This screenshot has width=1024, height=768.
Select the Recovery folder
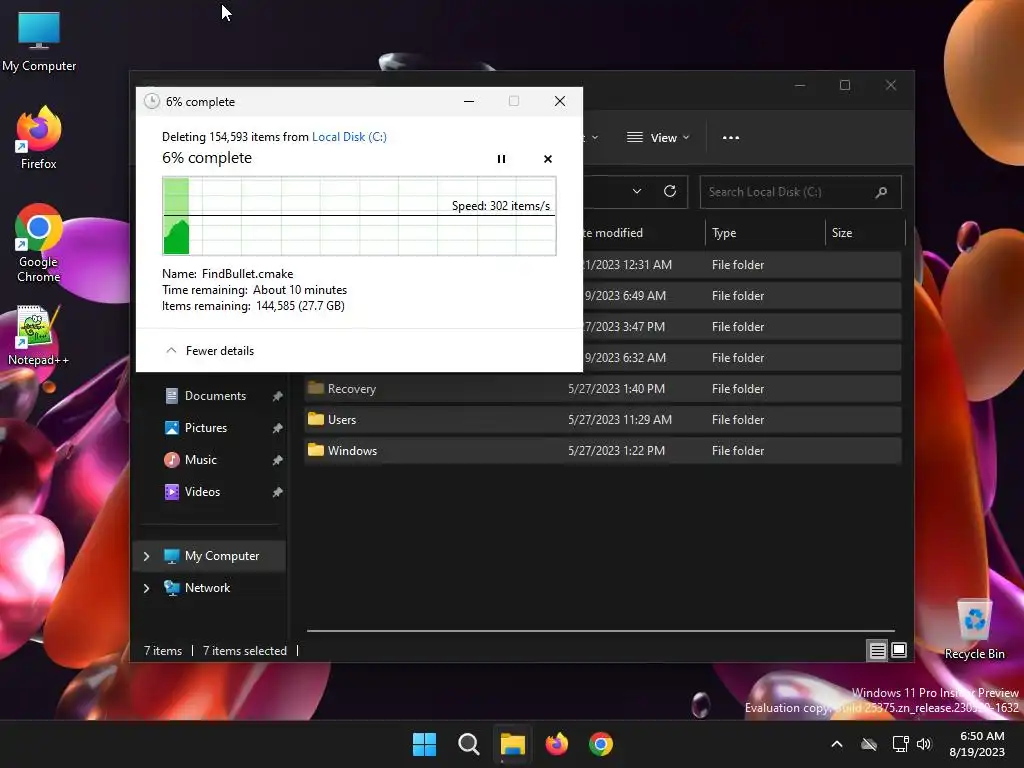coord(603,389)
